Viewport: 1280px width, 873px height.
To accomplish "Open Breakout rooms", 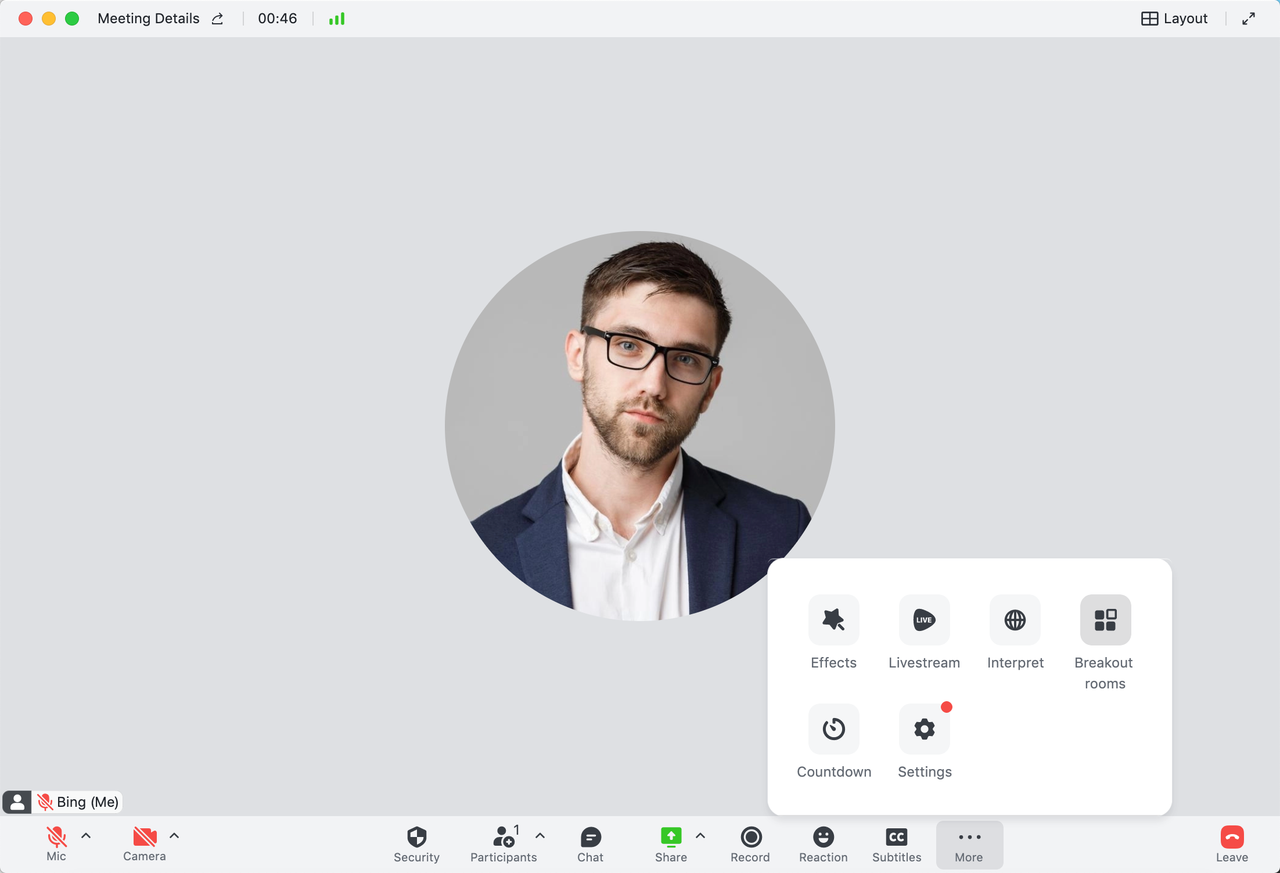I will [1105, 620].
